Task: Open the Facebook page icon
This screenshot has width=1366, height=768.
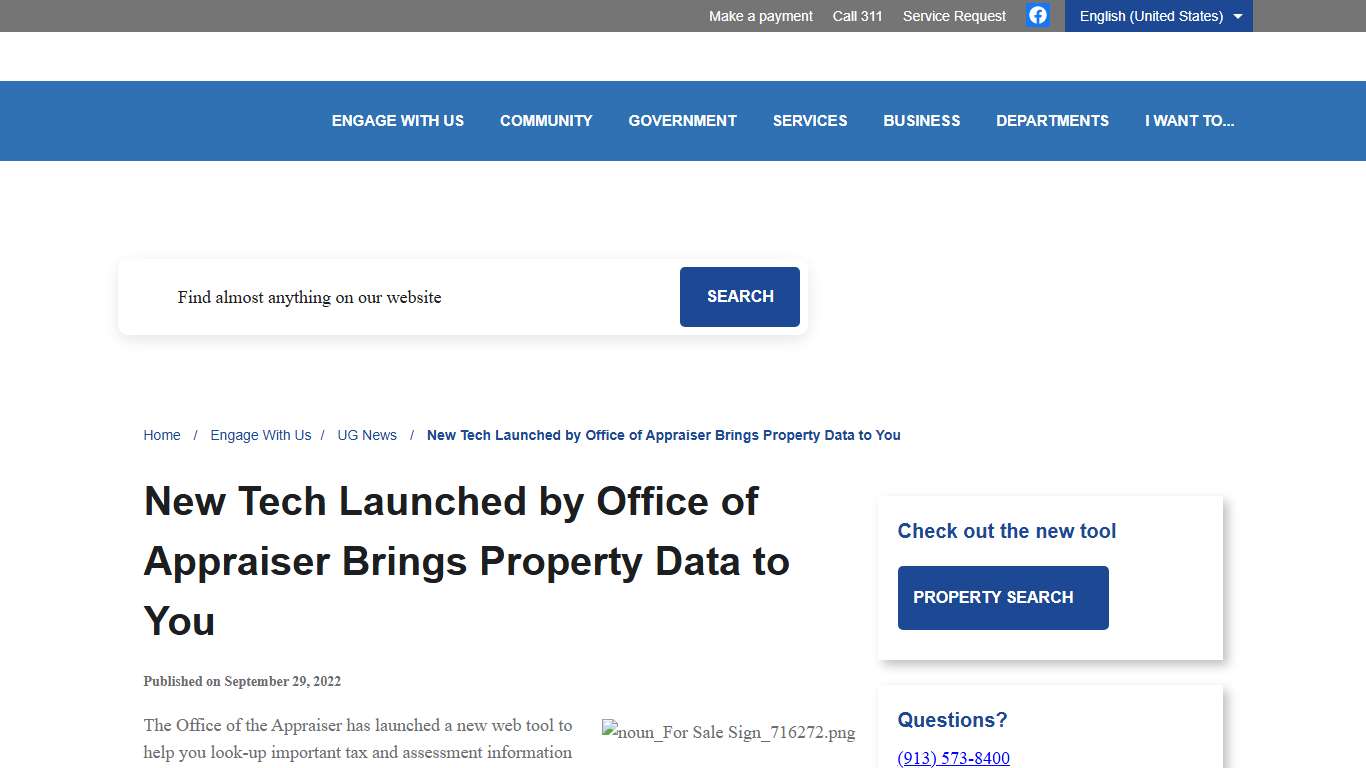Action: coord(1037,15)
